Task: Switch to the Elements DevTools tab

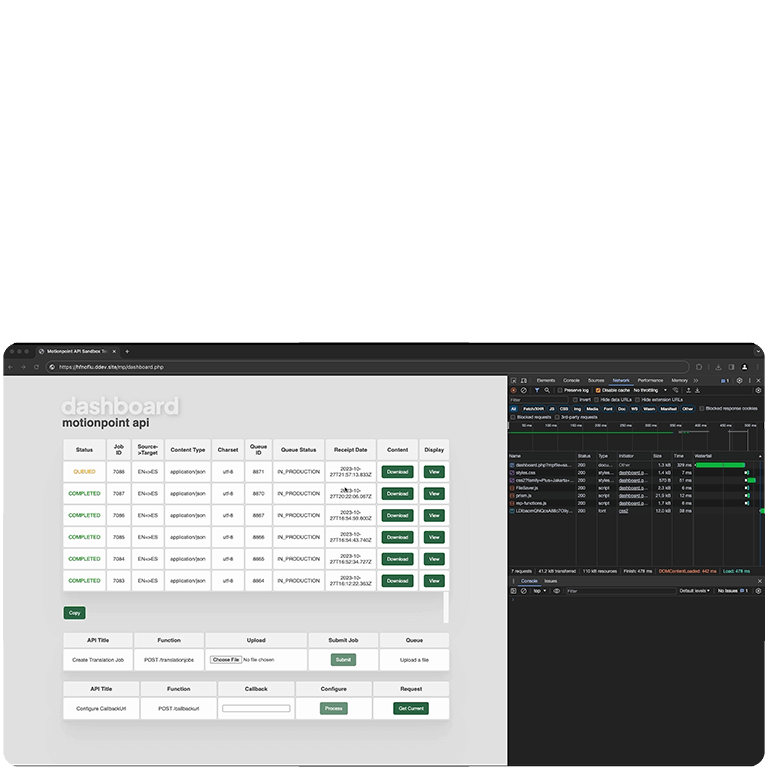Action: (x=546, y=381)
